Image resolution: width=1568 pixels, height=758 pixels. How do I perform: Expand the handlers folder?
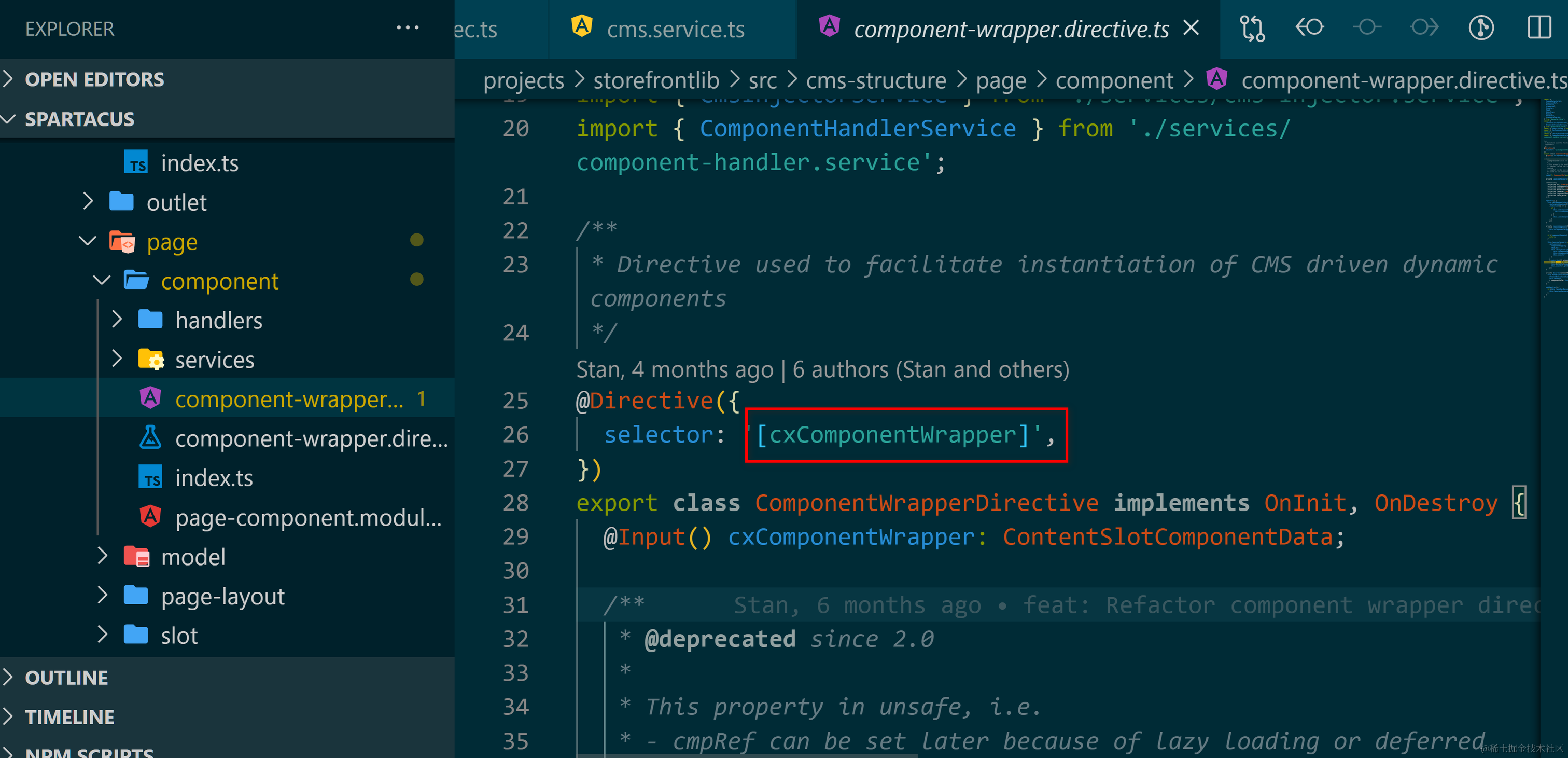point(218,320)
